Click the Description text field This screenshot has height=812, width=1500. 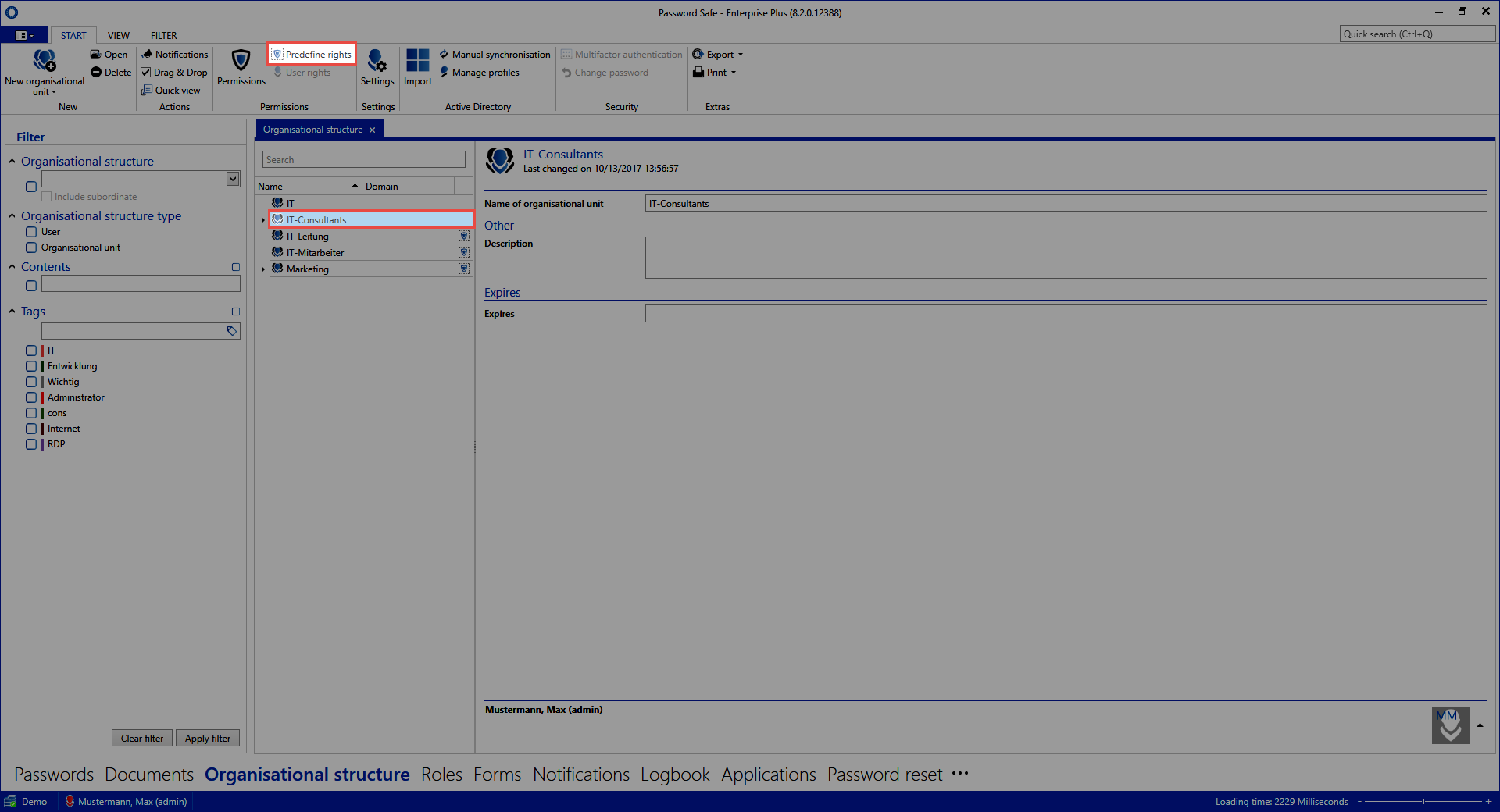coord(1066,258)
